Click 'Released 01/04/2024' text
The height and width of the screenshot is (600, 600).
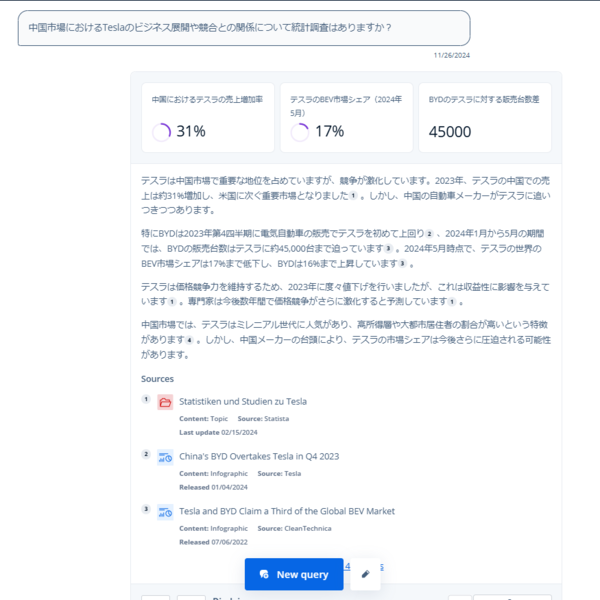213,487
